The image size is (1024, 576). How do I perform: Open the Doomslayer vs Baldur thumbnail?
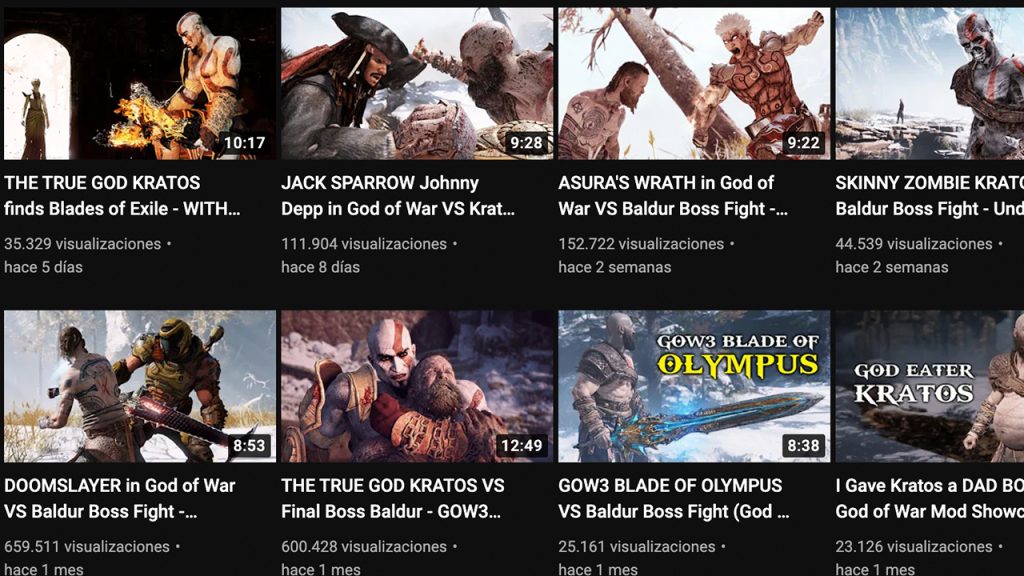pos(140,387)
